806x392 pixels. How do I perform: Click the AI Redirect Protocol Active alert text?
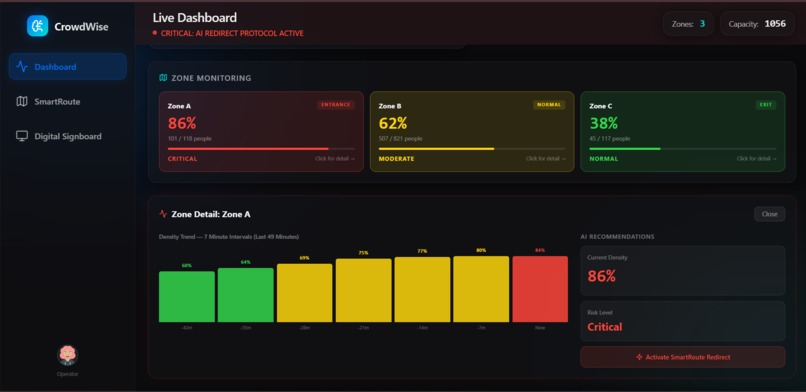(x=232, y=33)
